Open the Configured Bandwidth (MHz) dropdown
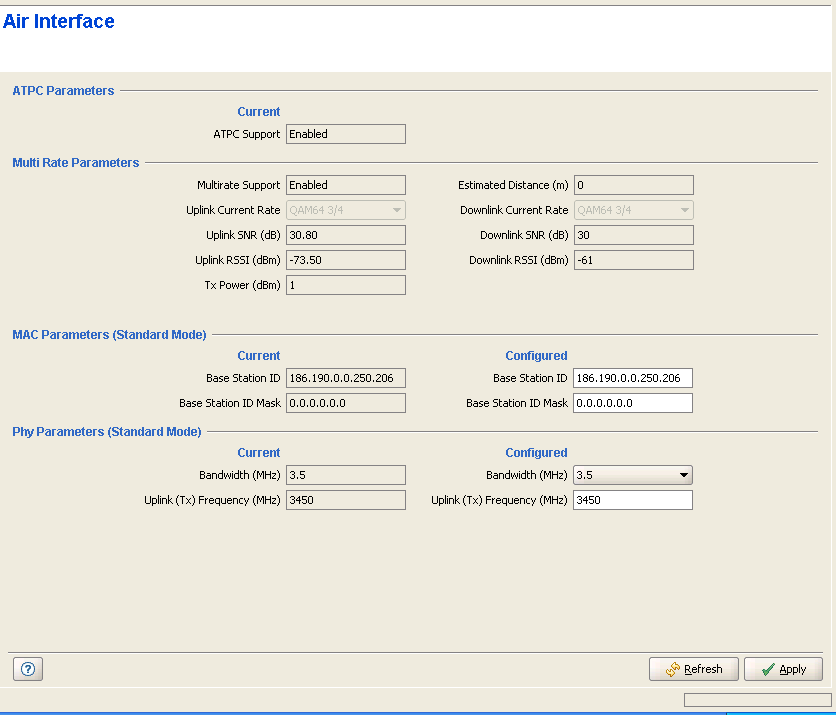Screen dimensions: 836x715 (x=683, y=475)
